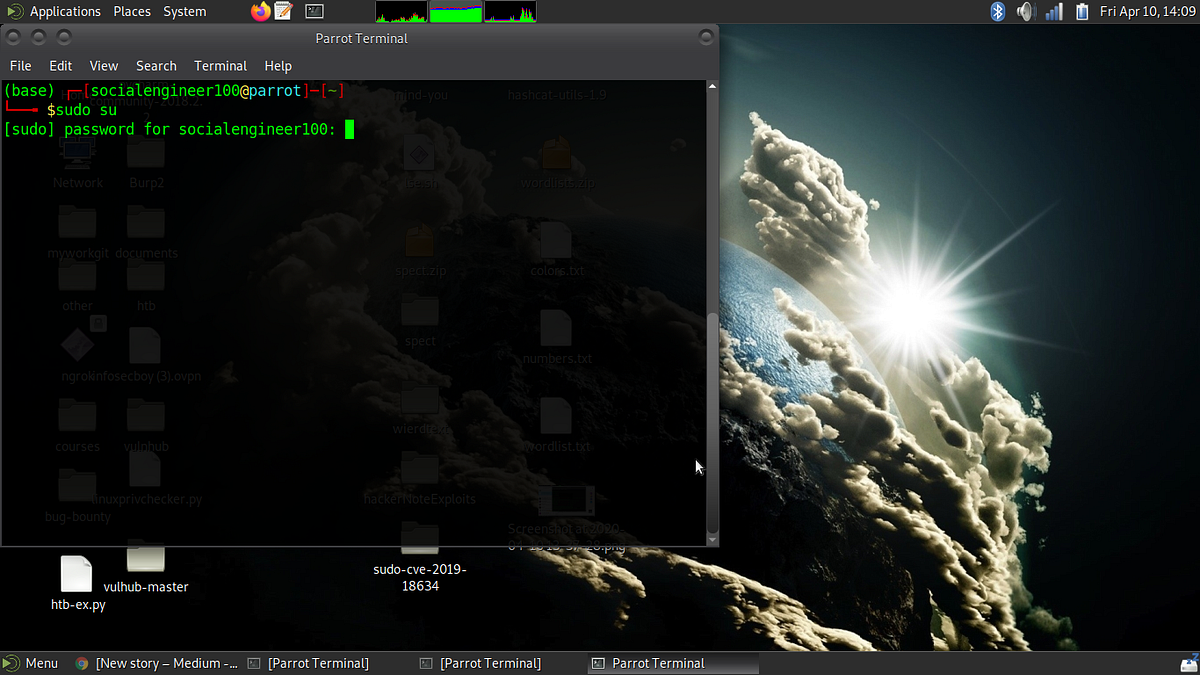The image size is (1200, 675).
Task: Open the Places menu
Action: [x=131, y=11]
